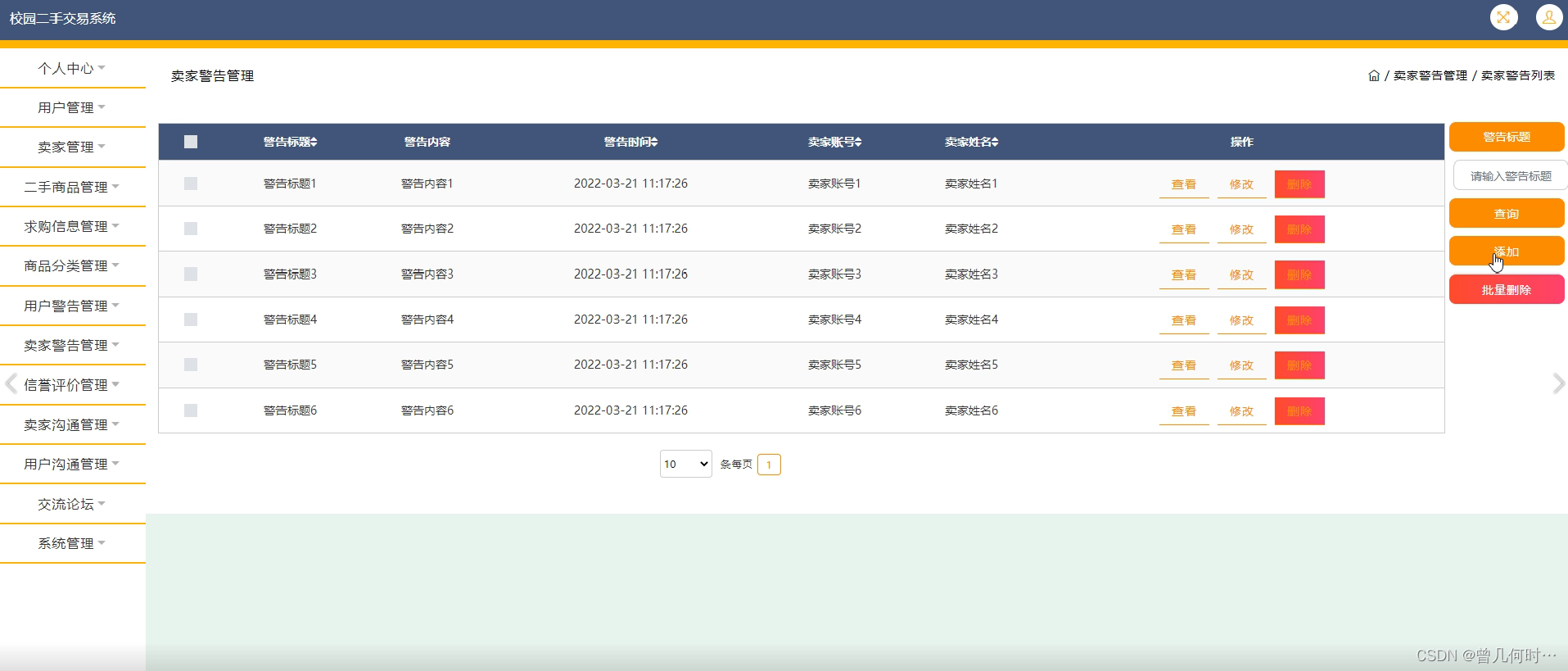Click 修改 for 警告标题6 row
The height and width of the screenshot is (671, 1568).
click(1241, 411)
